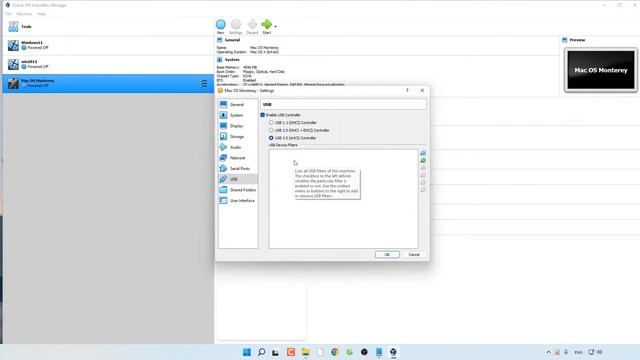
Task: Select USB 3.0 (xHCI) Controller
Action: pyautogui.click(x=271, y=138)
